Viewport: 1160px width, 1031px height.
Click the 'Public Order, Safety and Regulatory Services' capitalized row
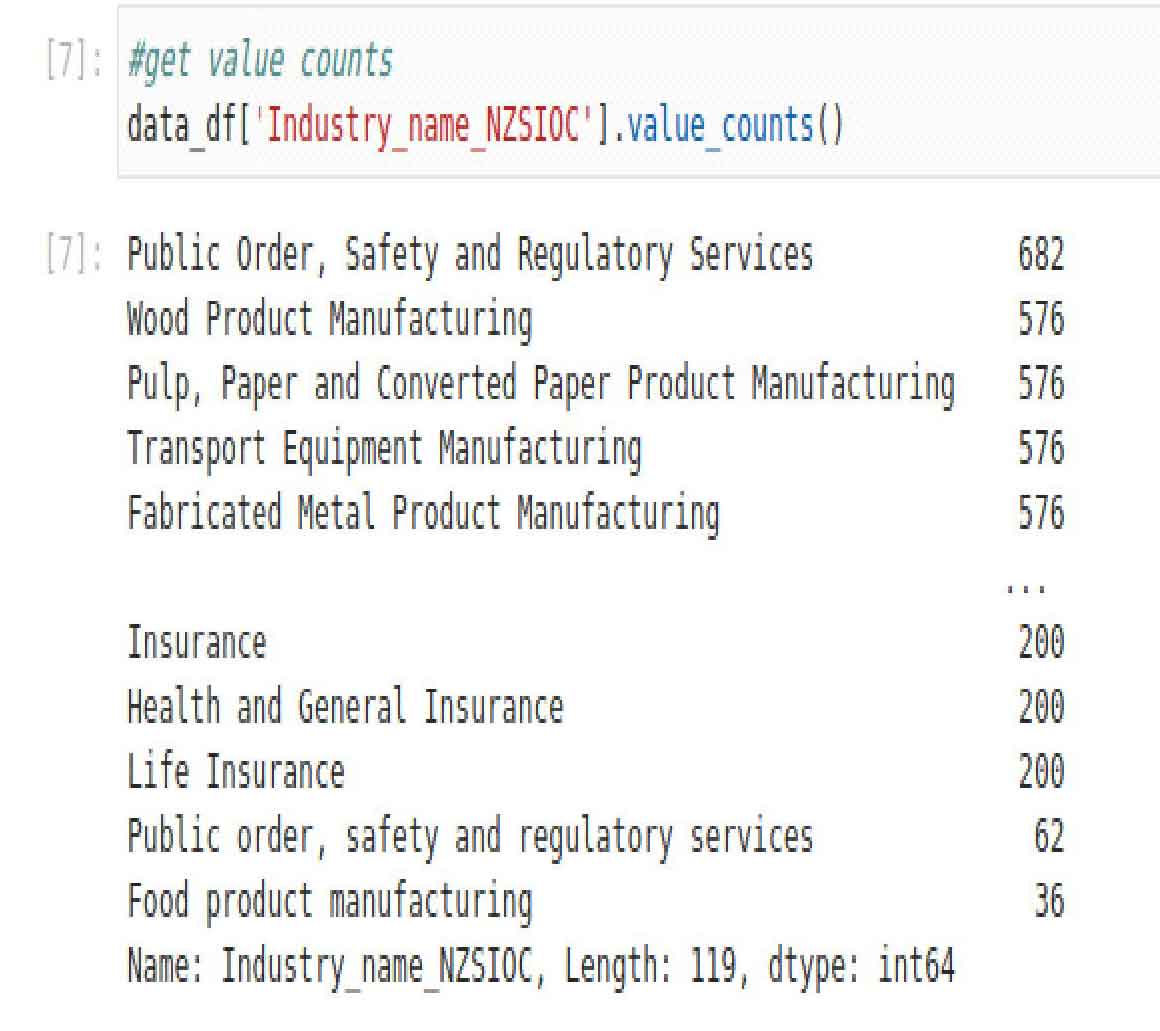click(469, 257)
